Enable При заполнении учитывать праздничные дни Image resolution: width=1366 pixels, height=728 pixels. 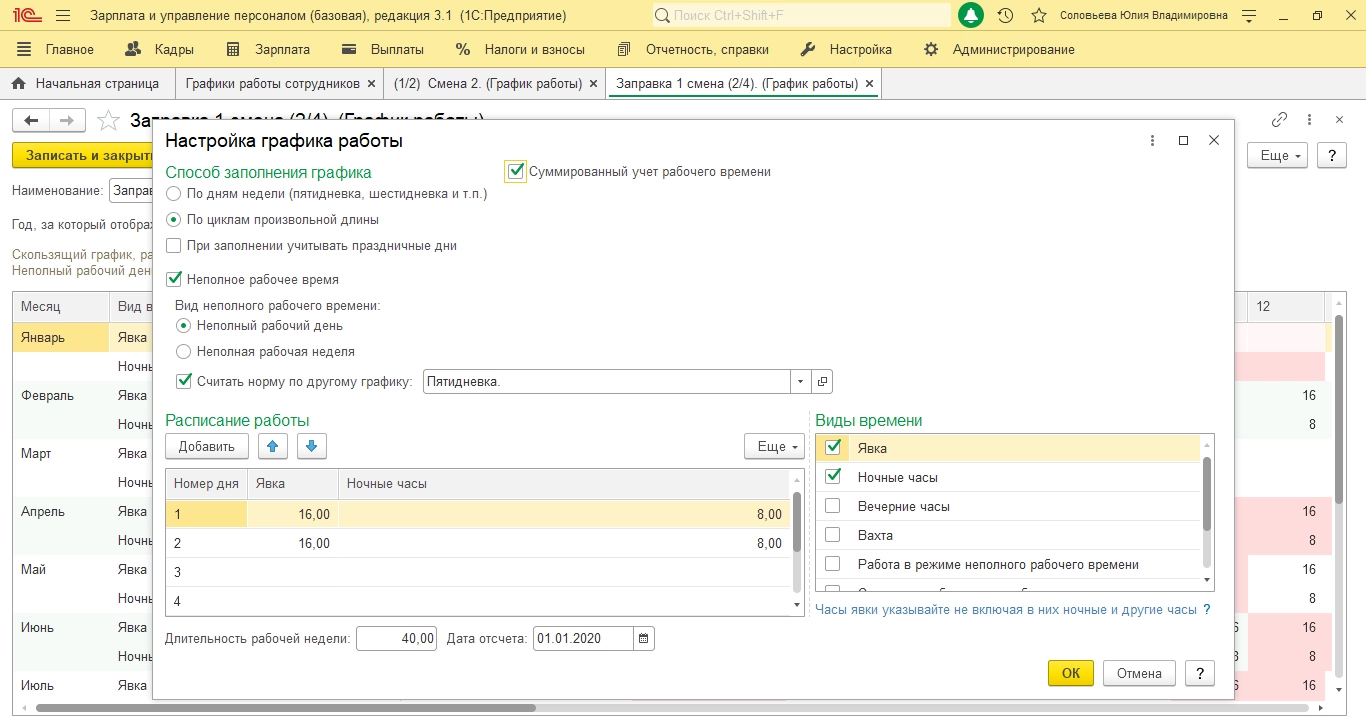[x=174, y=246]
